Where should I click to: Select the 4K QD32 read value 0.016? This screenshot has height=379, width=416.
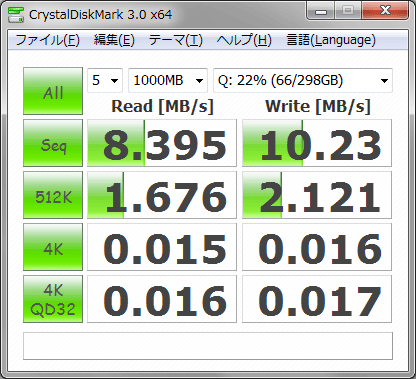click(162, 299)
